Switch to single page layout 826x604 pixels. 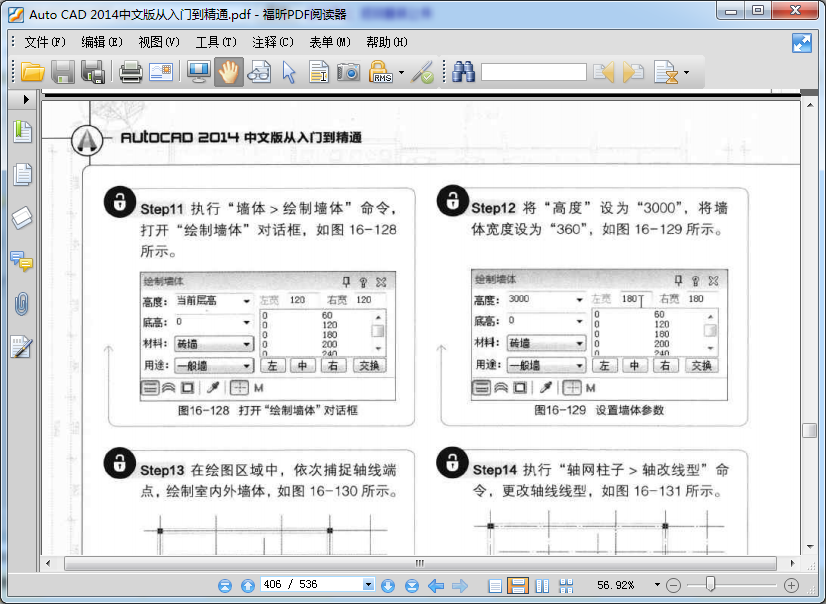click(x=495, y=586)
